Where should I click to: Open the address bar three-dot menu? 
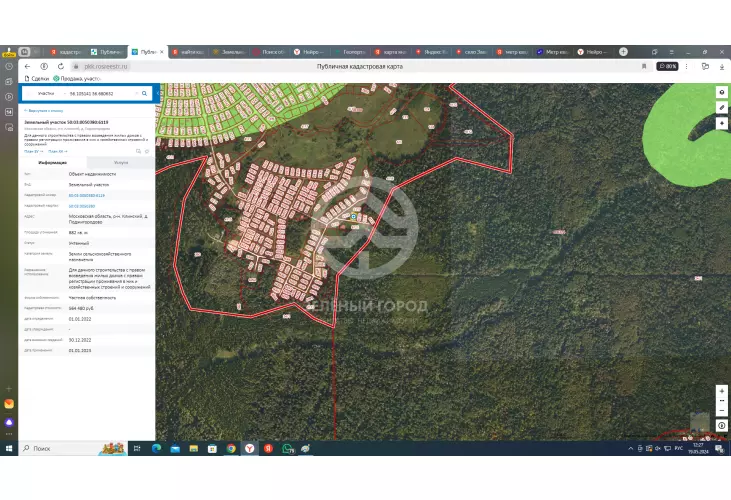686,67
